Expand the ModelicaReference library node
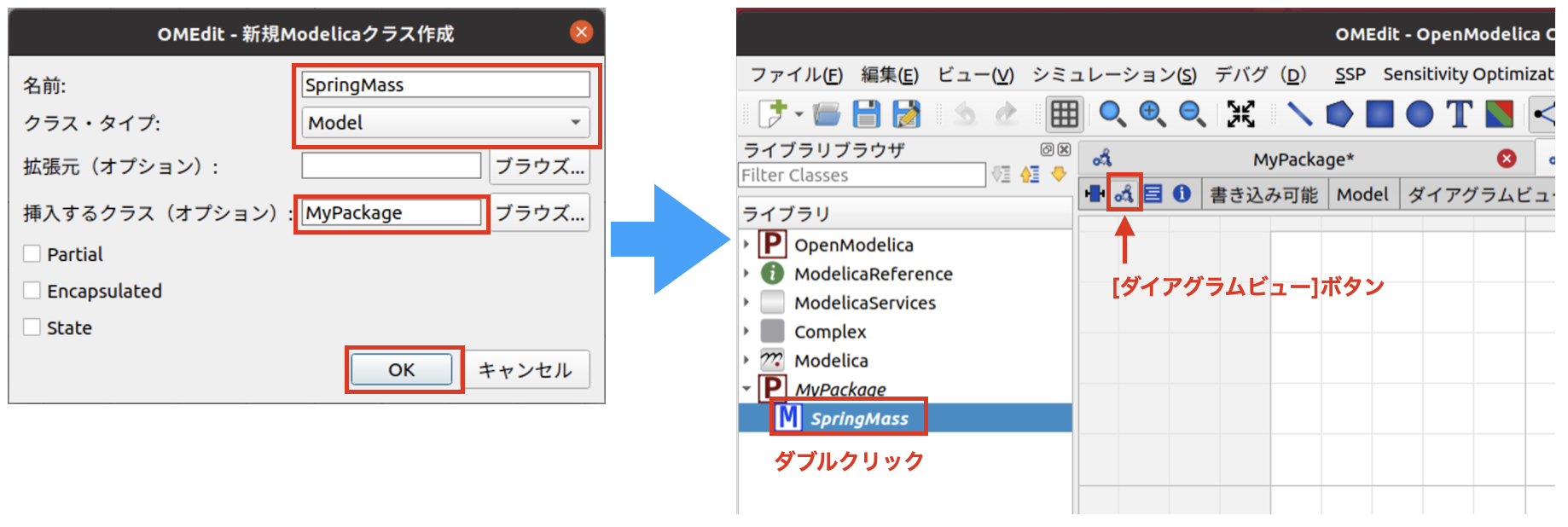 coord(746,274)
